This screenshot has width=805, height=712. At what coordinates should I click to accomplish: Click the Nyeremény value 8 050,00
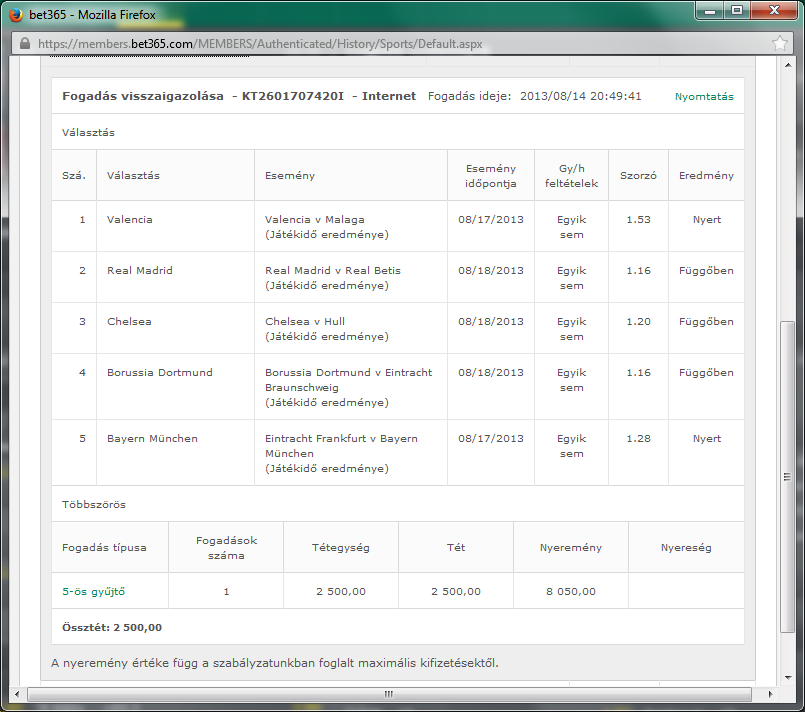tap(571, 591)
